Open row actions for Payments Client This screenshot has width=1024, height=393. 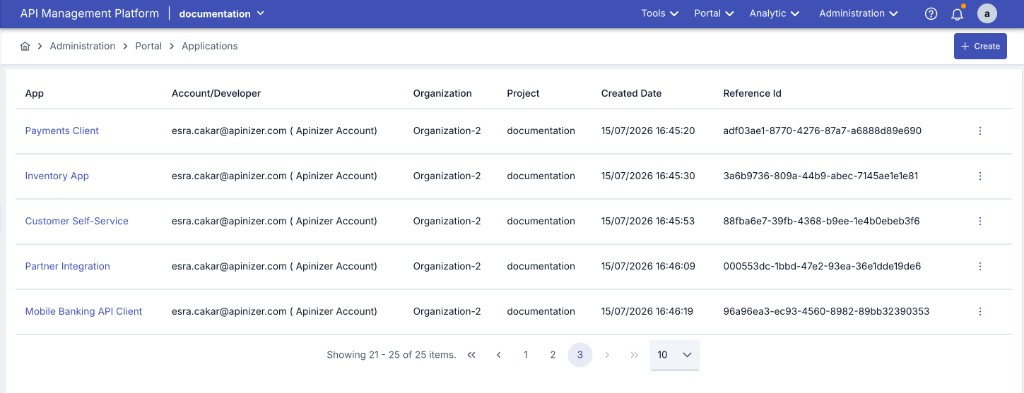click(980, 131)
